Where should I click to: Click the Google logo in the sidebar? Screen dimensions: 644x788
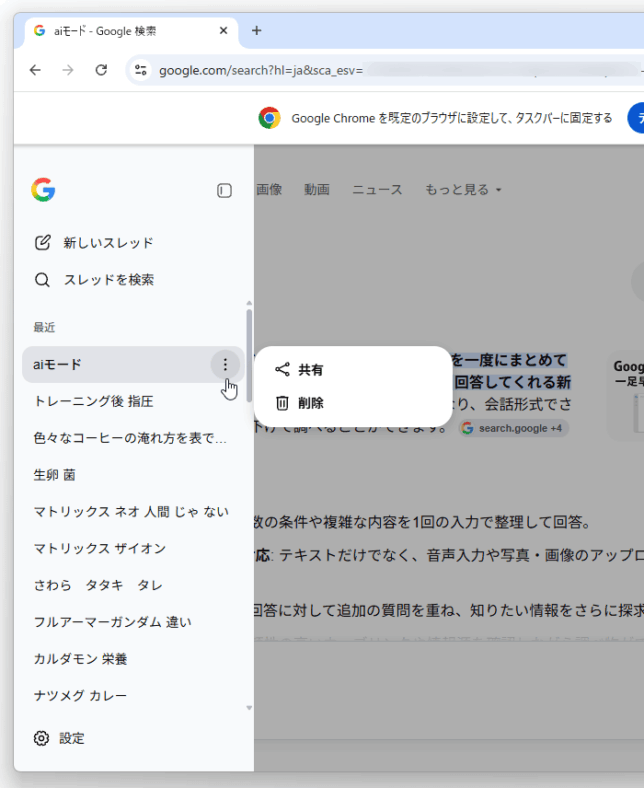(43, 190)
